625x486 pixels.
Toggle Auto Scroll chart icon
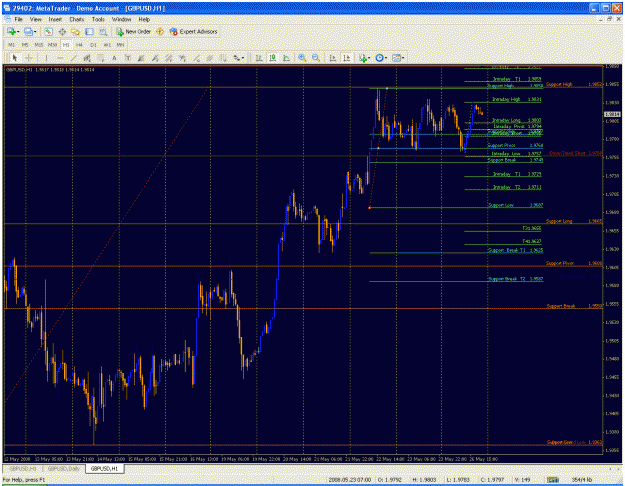click(x=333, y=58)
